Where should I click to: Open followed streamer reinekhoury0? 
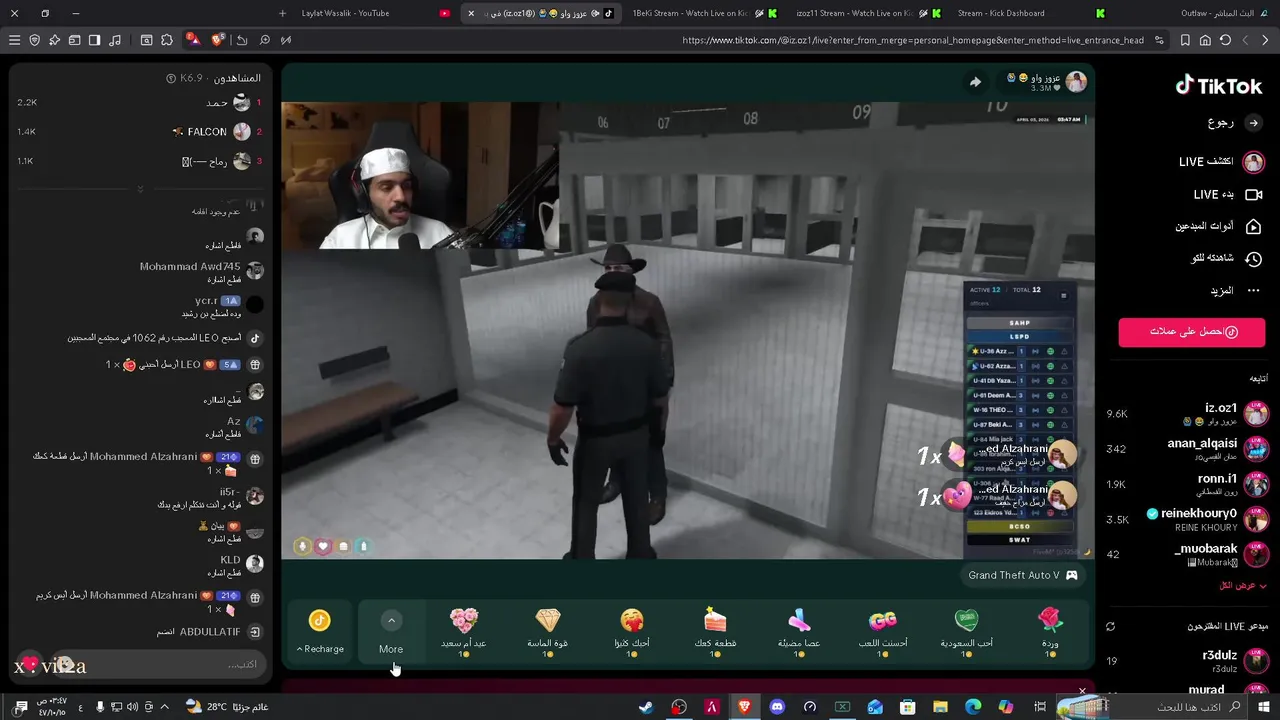coord(1208,519)
